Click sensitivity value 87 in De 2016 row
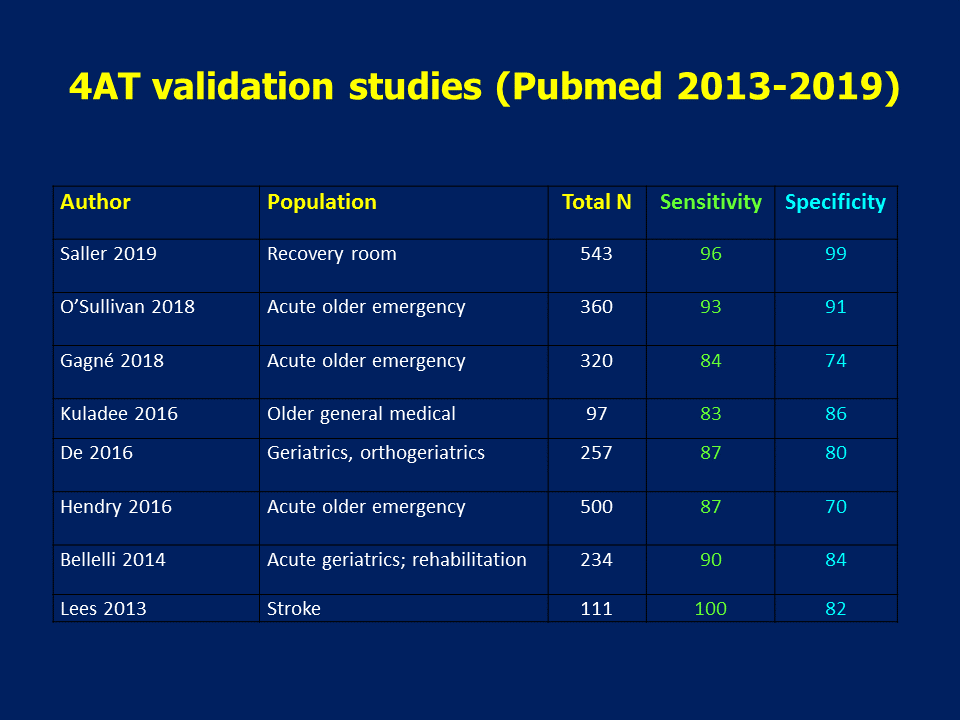This screenshot has height=720, width=960. point(711,453)
